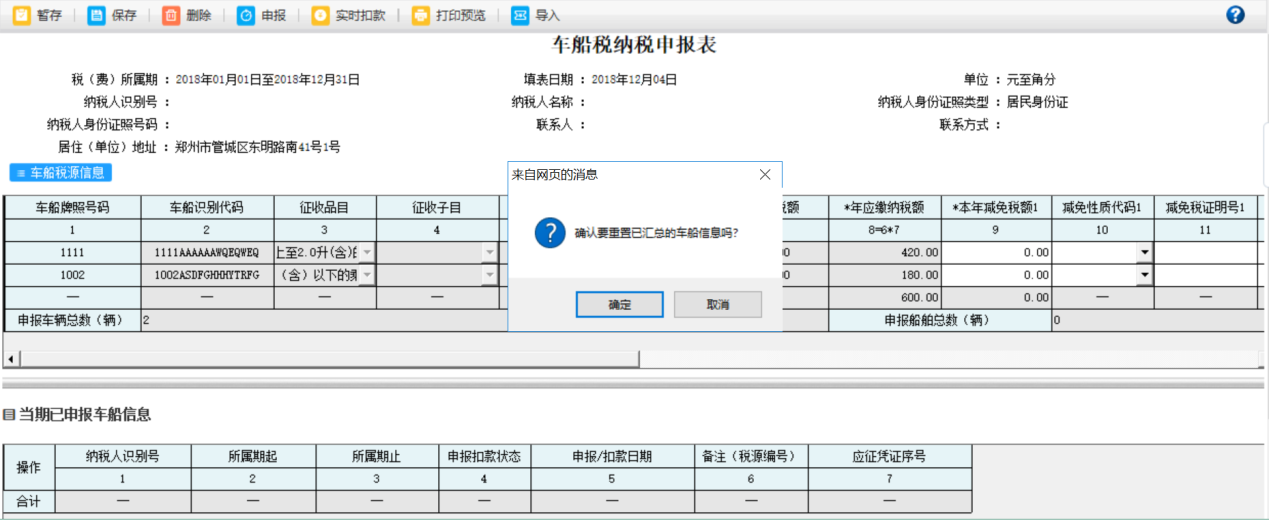The width and height of the screenshot is (1269, 525).
Task: Cancel the dialog with 取消
Action: click(x=718, y=304)
